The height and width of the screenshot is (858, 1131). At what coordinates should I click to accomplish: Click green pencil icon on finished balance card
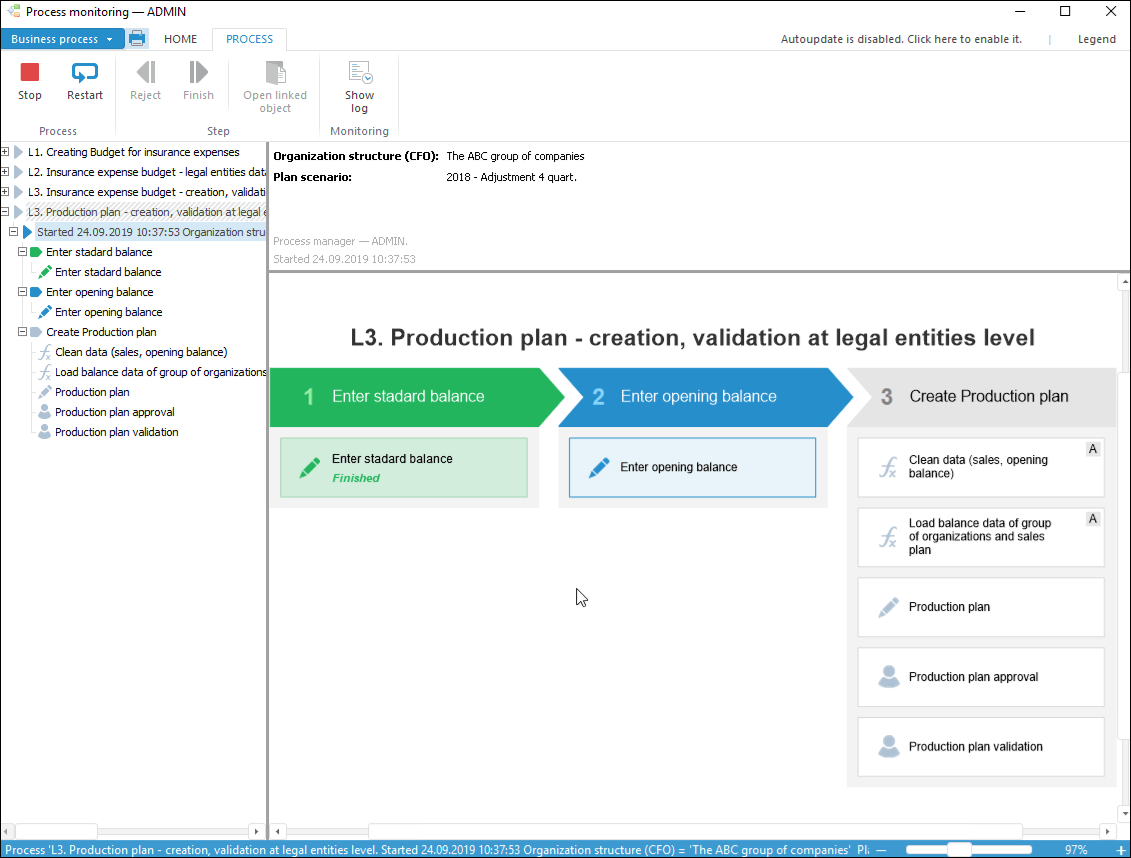310,467
